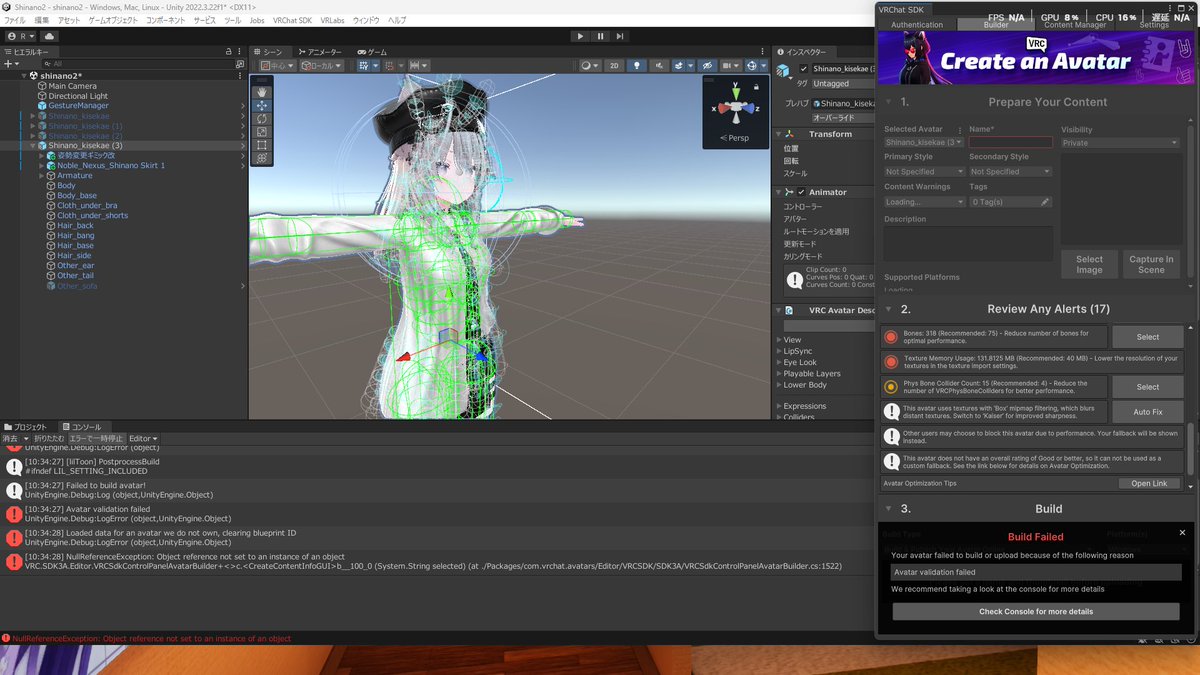This screenshot has height=675, width=1200.
Task: Open the Secondary Style dropdown
Action: 1010,172
